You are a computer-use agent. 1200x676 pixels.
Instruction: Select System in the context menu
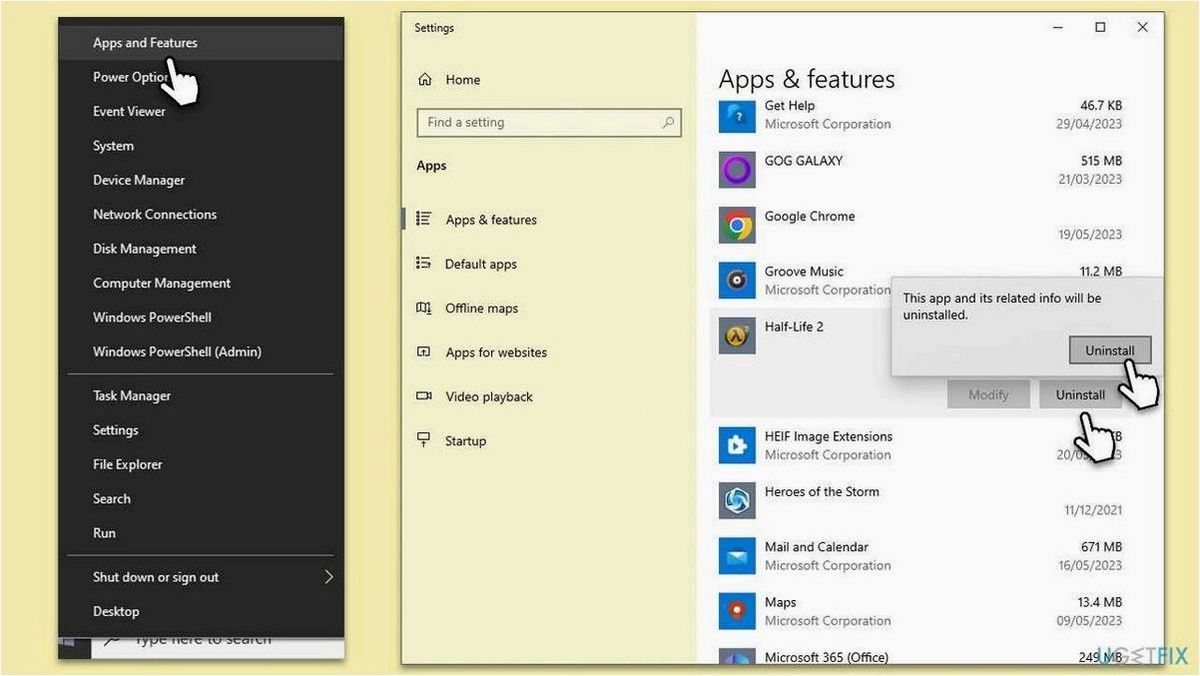(x=113, y=146)
